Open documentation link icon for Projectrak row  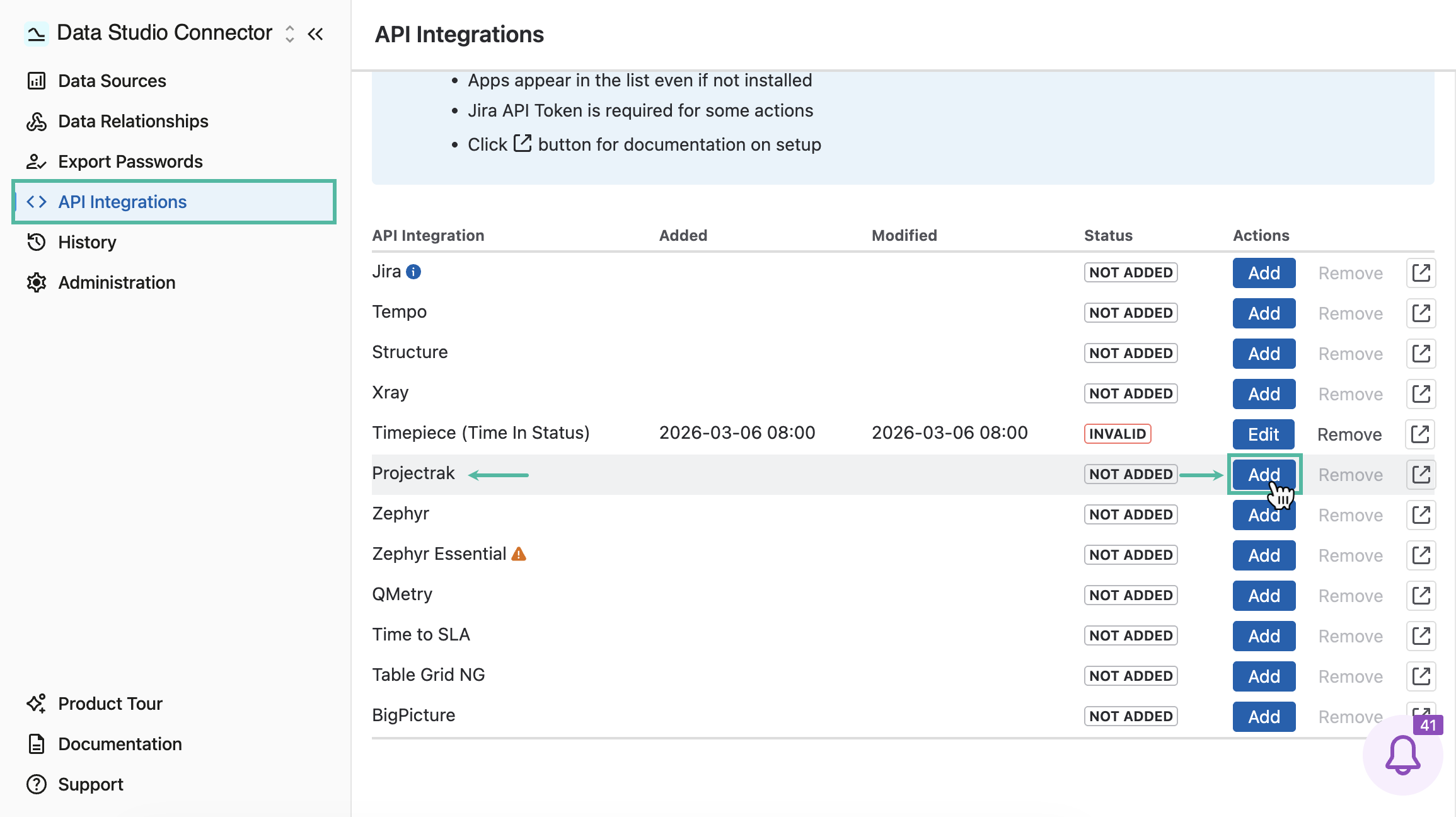point(1421,475)
